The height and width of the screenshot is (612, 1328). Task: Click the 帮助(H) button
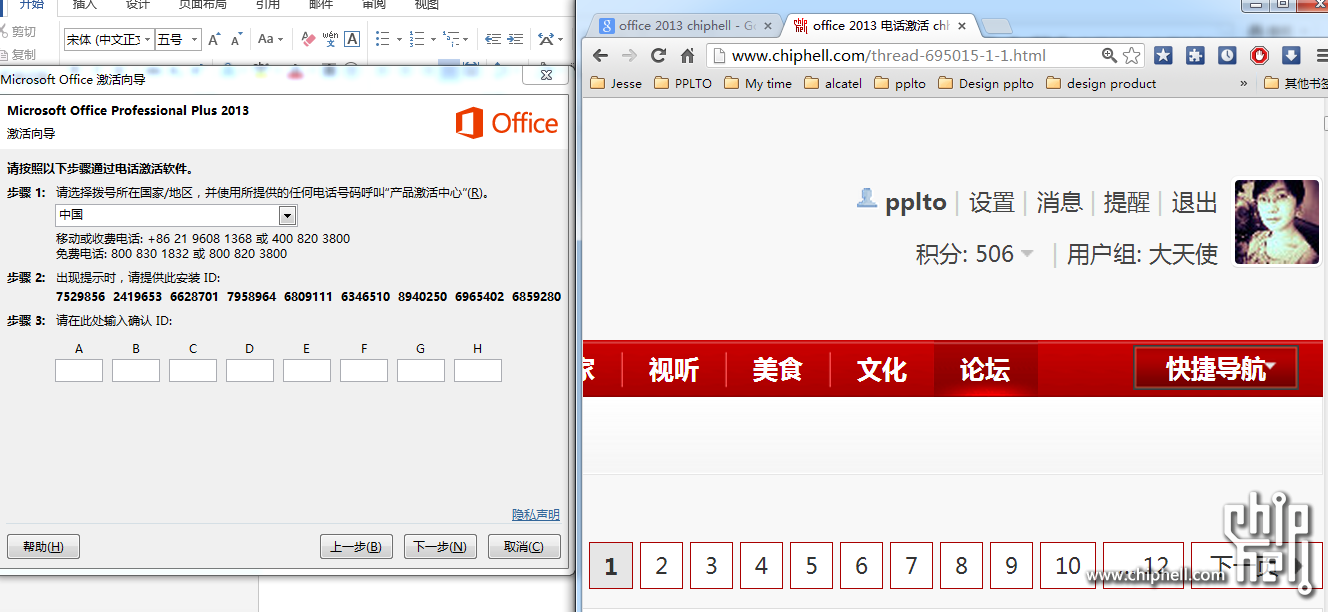click(x=43, y=547)
